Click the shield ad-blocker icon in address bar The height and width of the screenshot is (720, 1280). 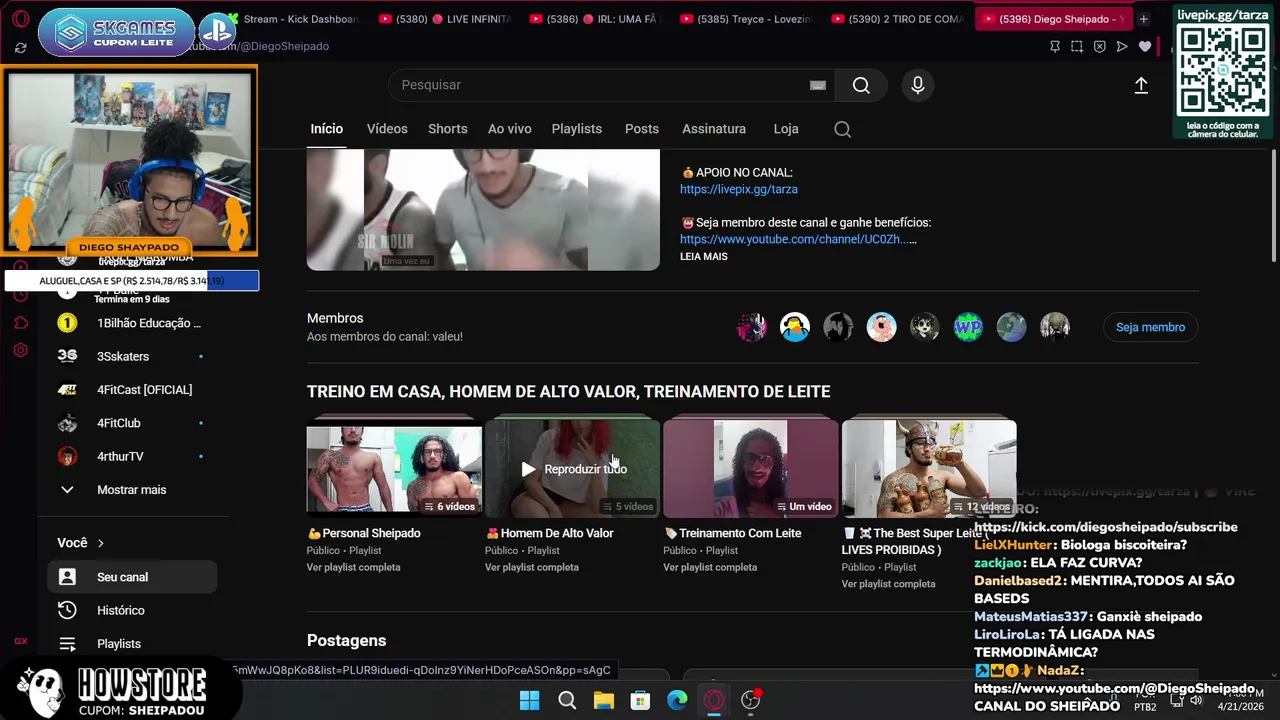(1099, 46)
